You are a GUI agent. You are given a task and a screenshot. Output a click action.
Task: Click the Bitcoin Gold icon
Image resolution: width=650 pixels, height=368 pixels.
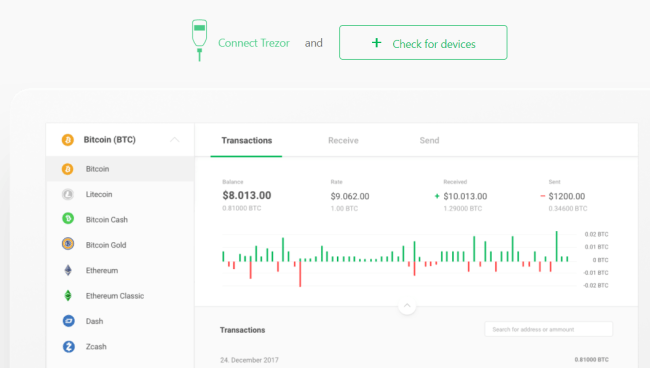coord(68,244)
